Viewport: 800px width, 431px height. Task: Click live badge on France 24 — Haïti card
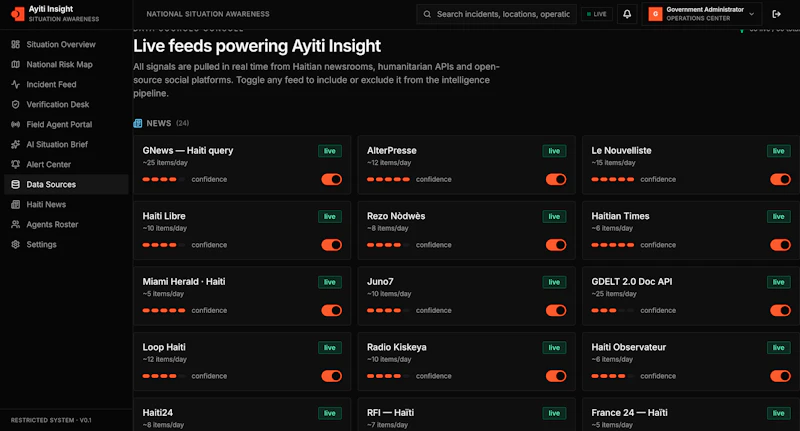point(779,413)
